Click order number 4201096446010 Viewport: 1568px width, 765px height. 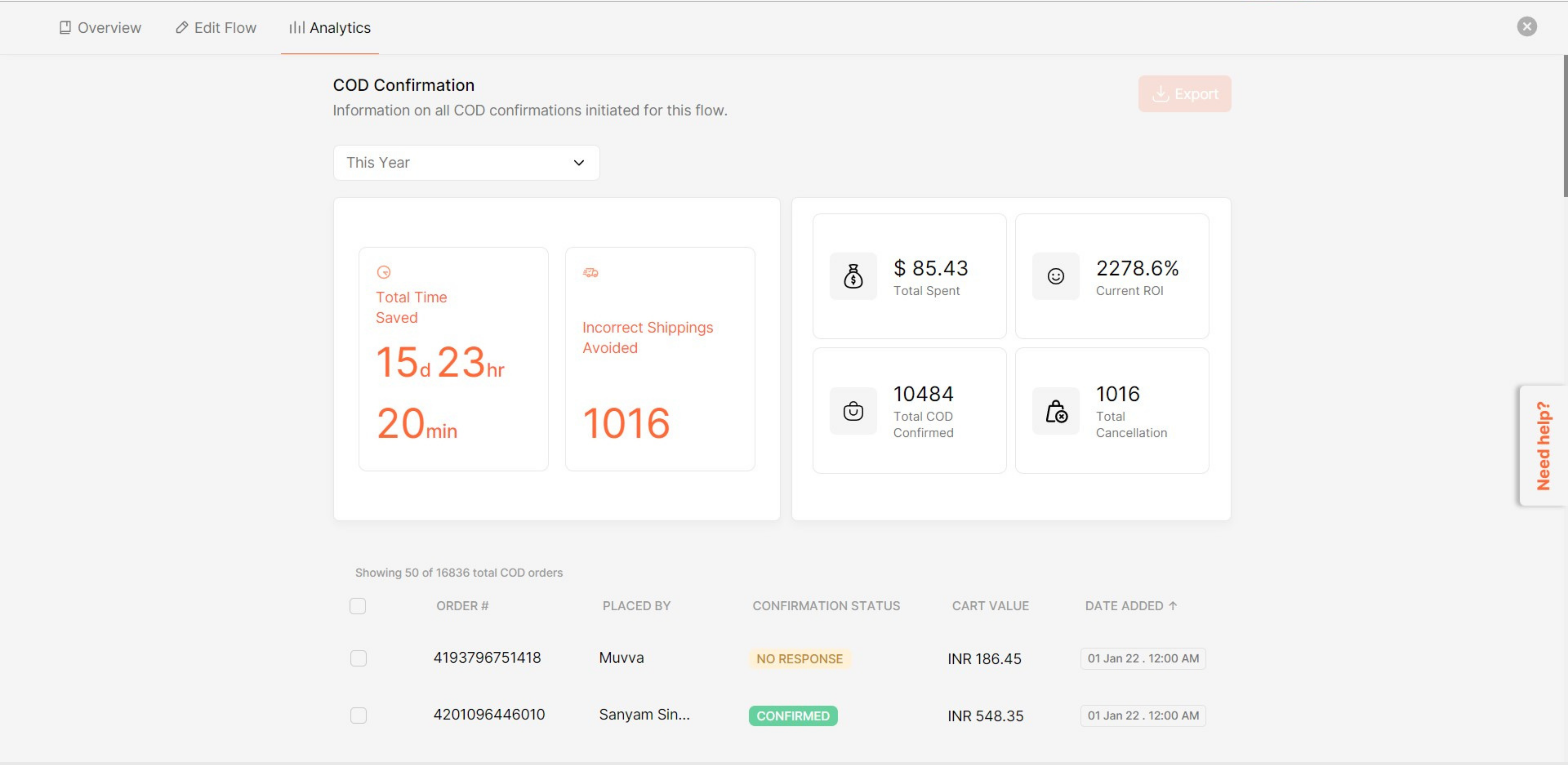pos(489,714)
